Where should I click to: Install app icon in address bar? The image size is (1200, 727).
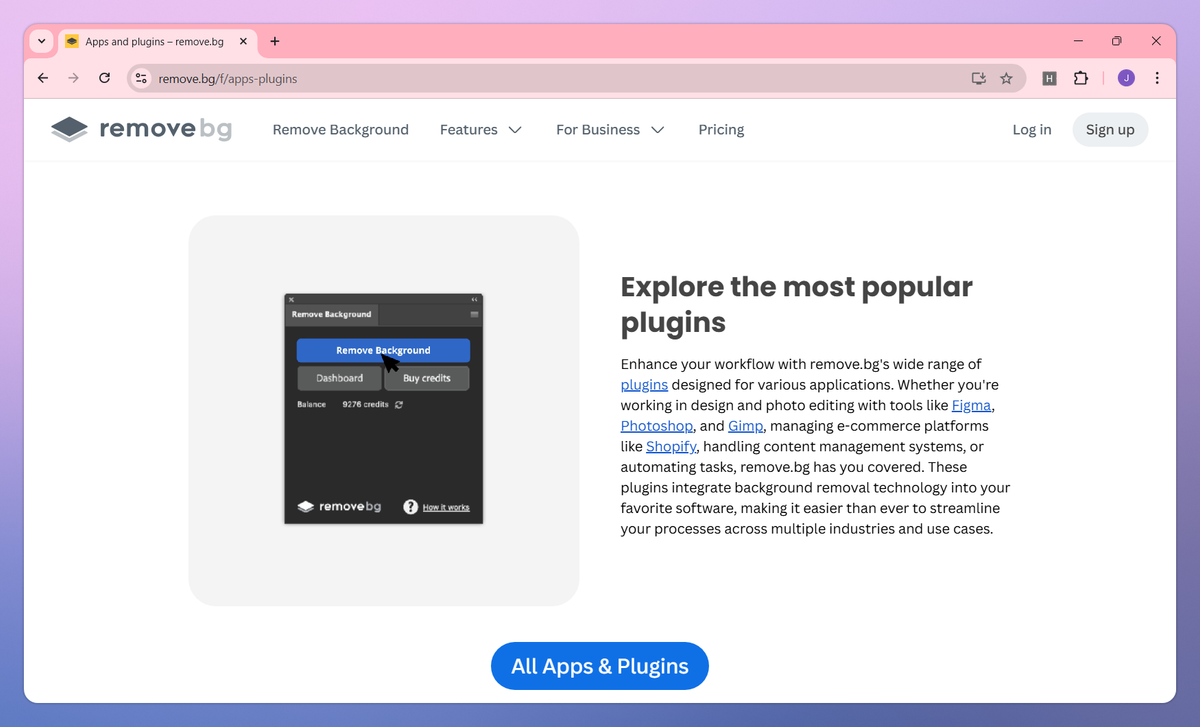pos(979,78)
